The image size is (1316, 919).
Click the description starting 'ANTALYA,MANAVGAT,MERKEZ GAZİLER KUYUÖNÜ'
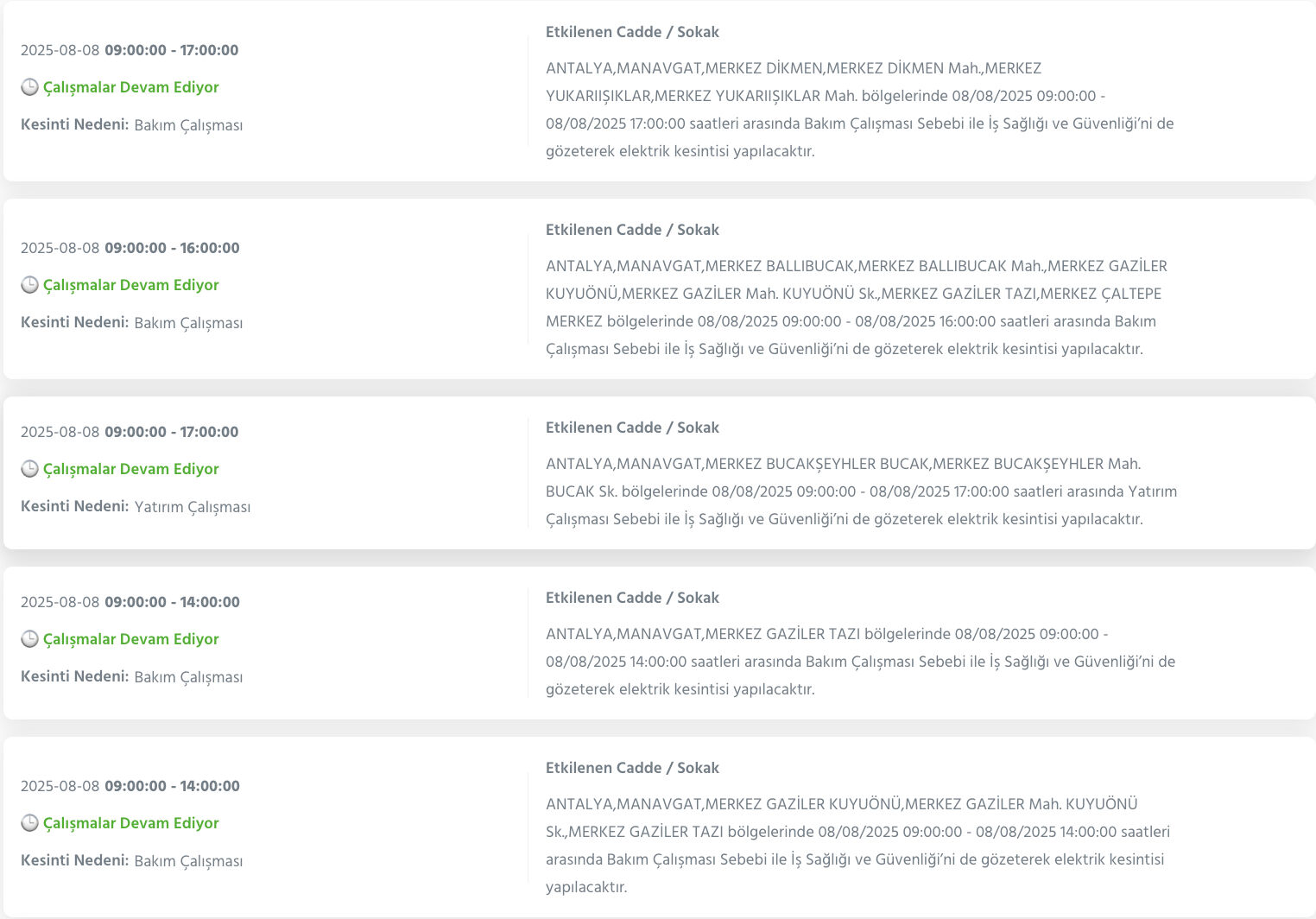[857, 846]
